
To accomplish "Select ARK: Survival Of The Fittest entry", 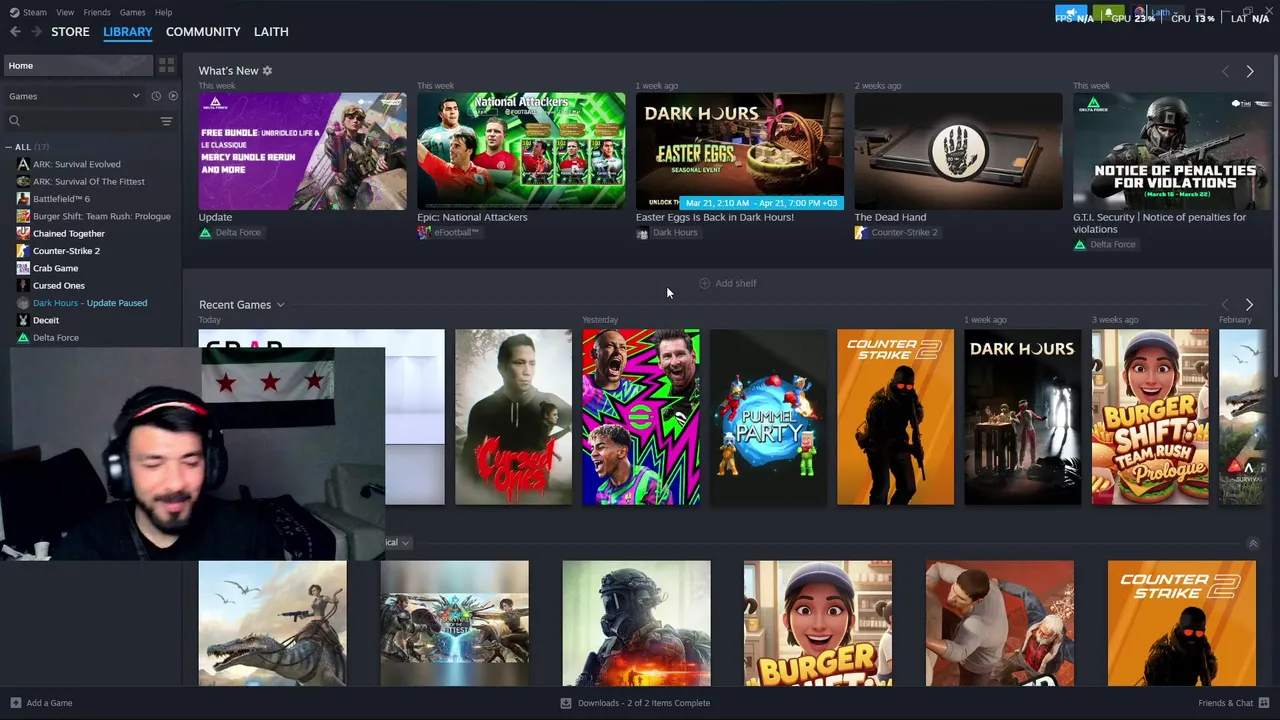I will point(90,181).
